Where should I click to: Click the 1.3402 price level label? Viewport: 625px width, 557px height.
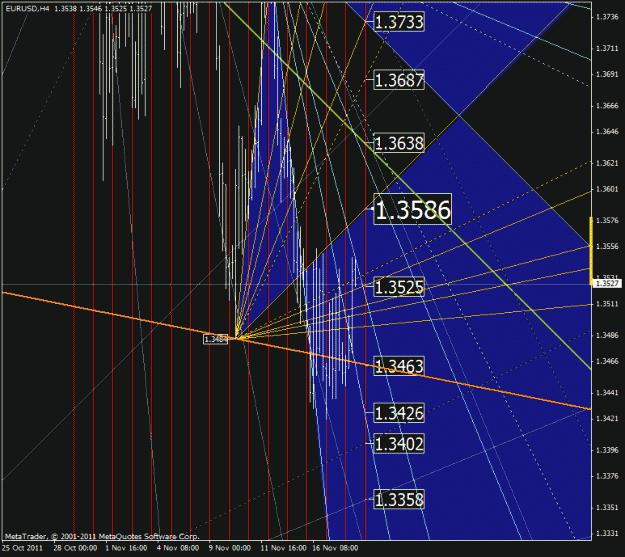tap(399, 443)
